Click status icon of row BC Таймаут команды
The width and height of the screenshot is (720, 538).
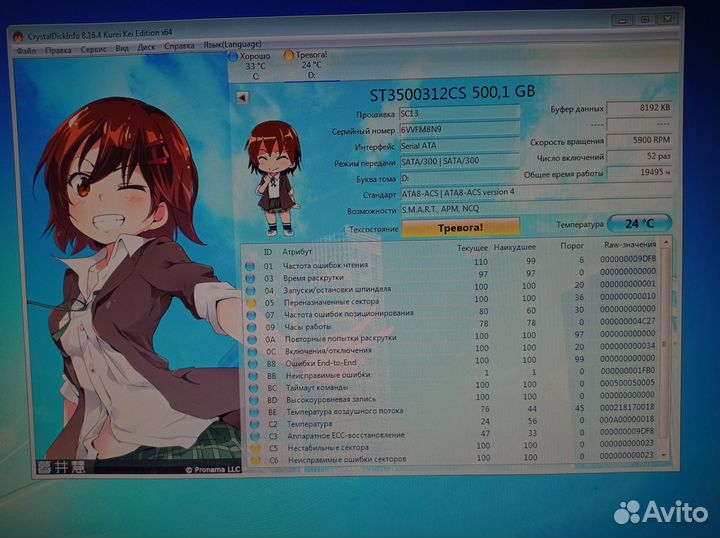tap(254, 388)
